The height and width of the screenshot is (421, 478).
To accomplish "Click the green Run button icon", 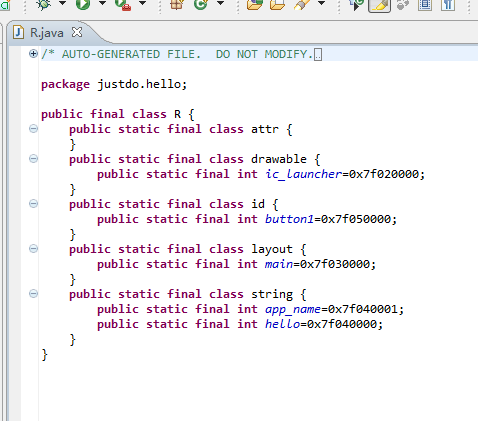I will coord(83,4).
